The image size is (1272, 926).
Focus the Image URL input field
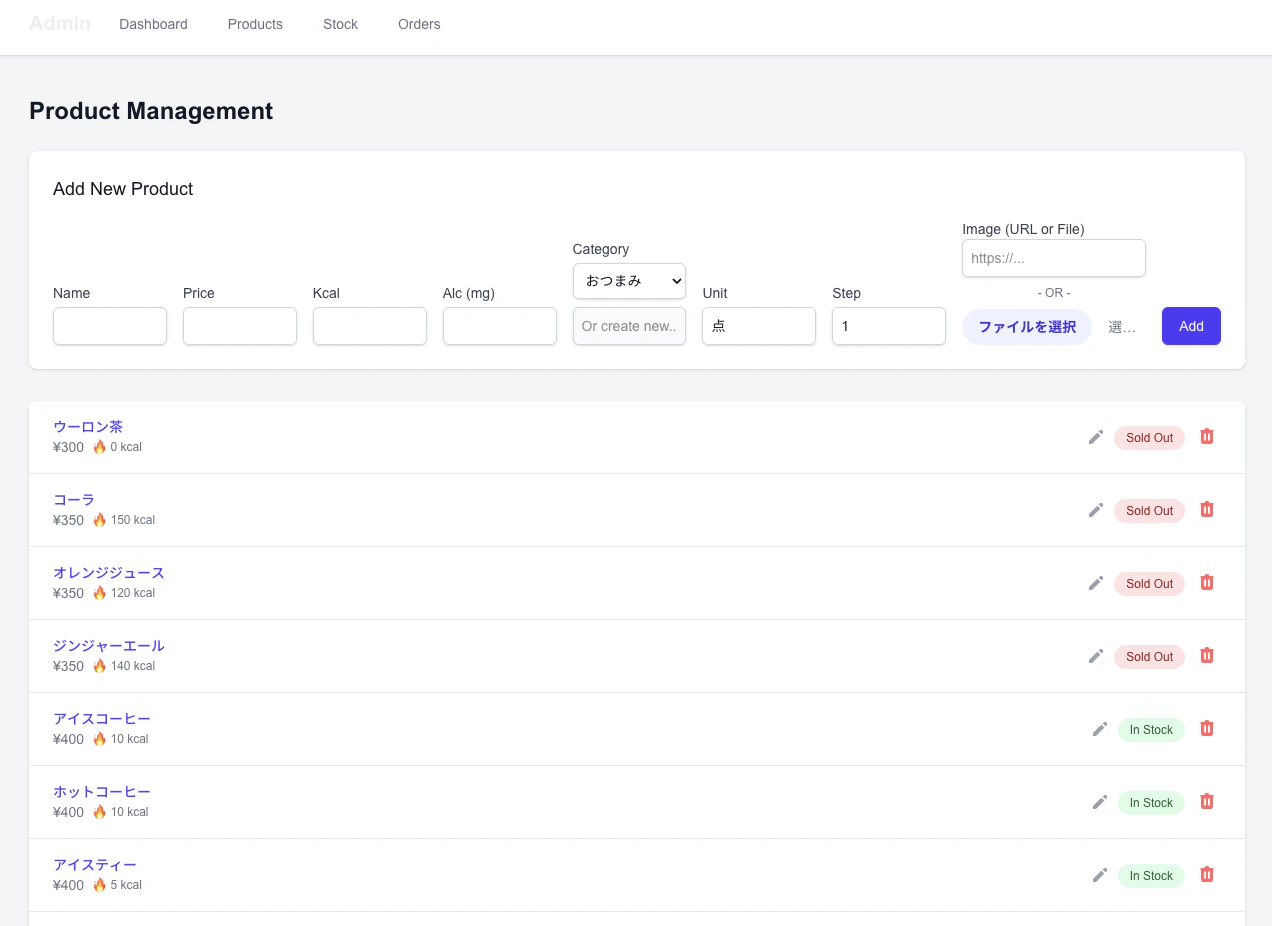(1054, 258)
